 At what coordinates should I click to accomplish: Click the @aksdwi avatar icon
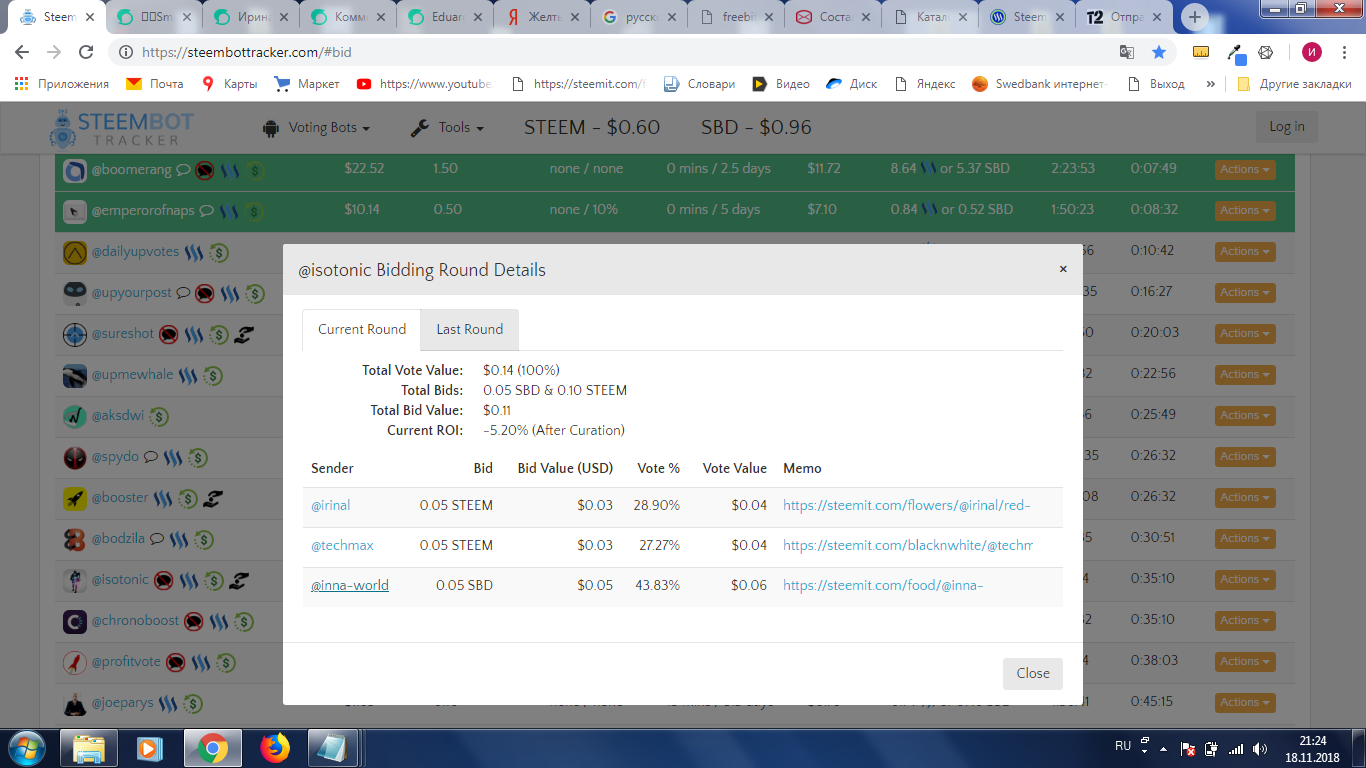(x=75, y=416)
